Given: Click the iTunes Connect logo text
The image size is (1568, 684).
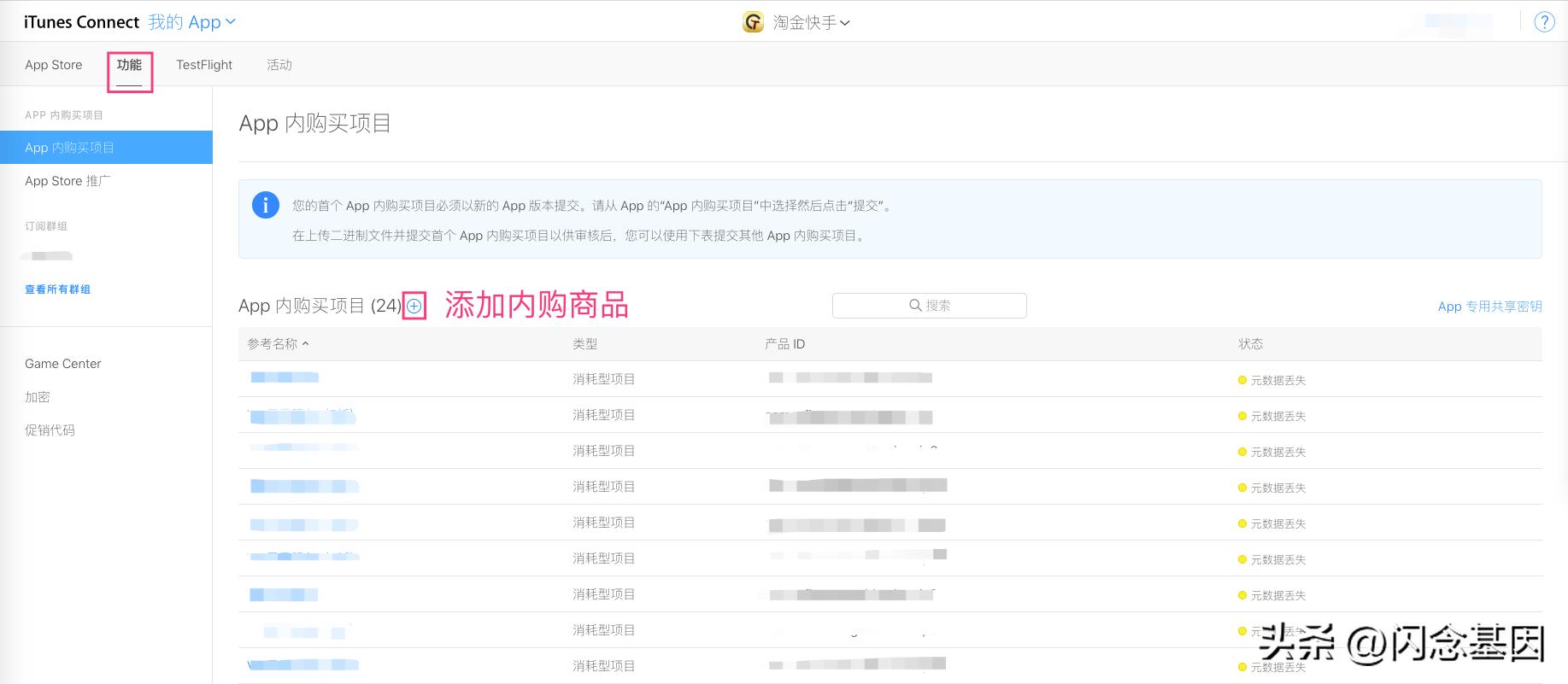Looking at the screenshot, I should [81, 22].
